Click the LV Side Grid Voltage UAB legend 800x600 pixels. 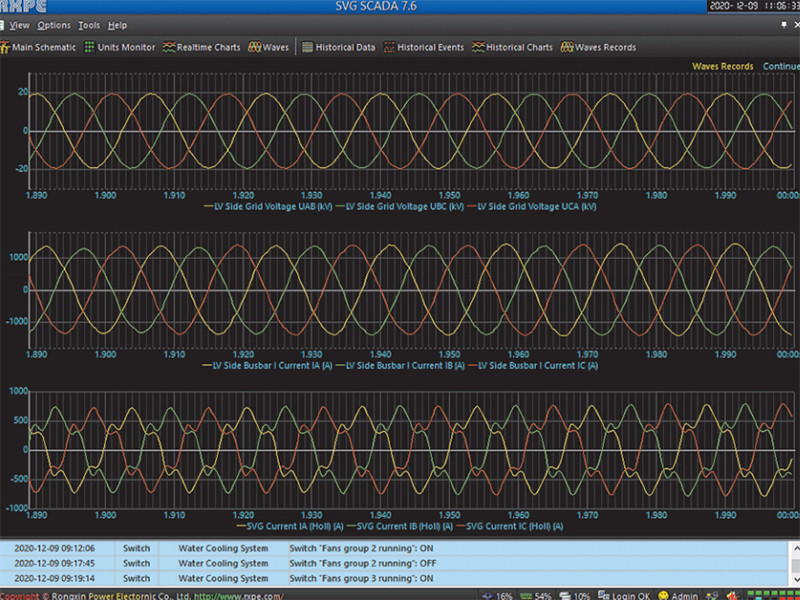point(267,207)
